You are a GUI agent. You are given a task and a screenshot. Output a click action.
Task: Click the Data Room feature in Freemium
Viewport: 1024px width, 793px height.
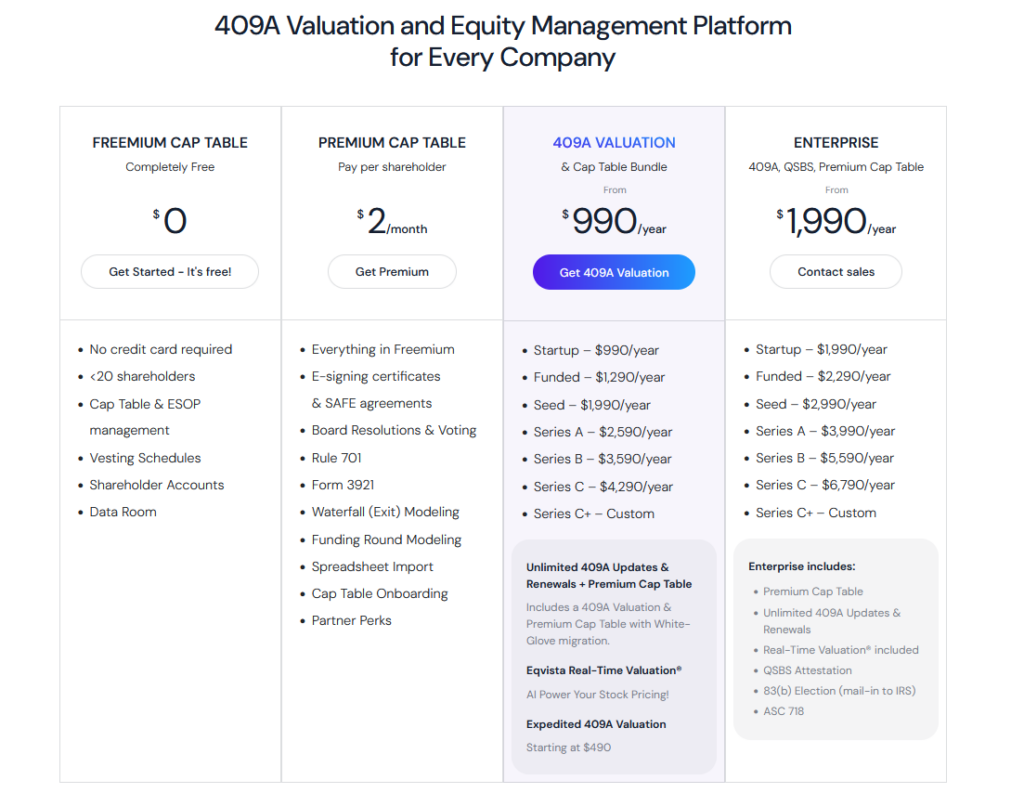point(123,512)
